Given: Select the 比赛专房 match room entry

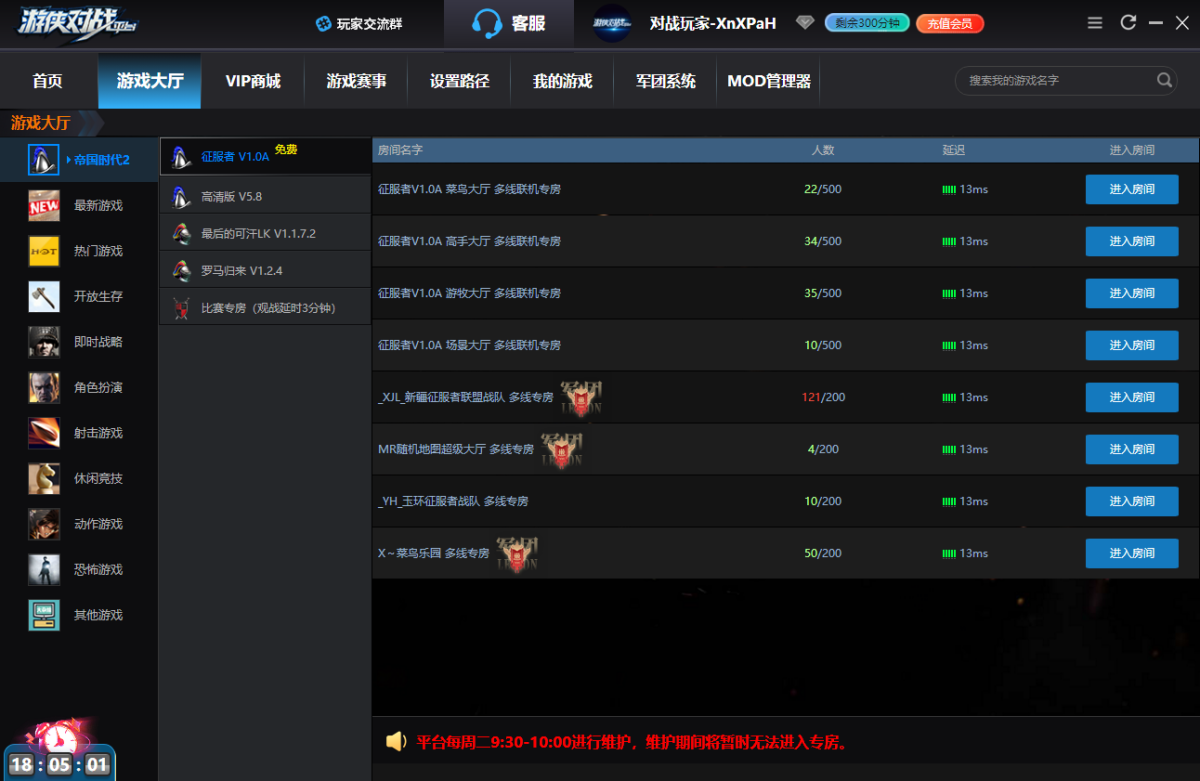Looking at the screenshot, I should (x=265, y=307).
